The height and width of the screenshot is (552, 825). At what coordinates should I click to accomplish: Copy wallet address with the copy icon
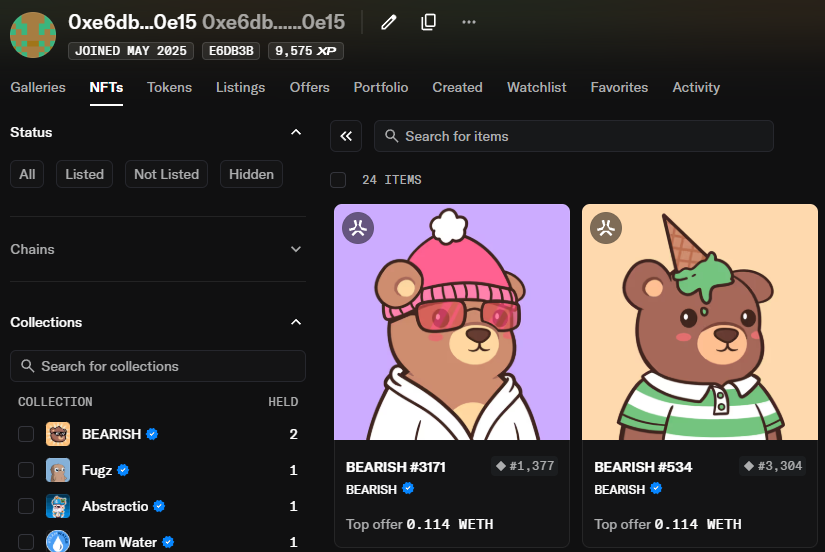(x=428, y=22)
